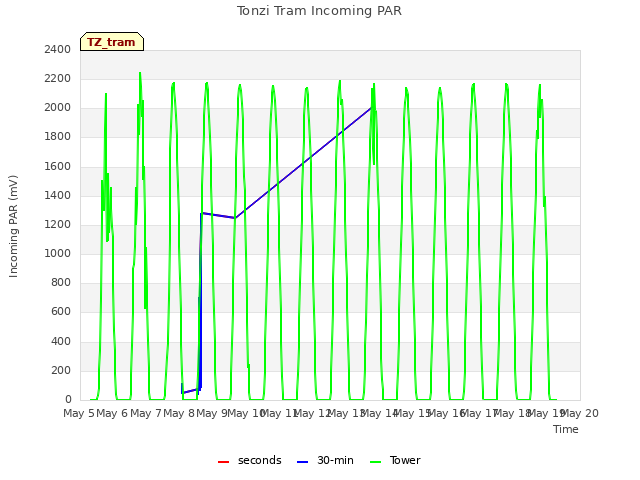Click the blue 30-min line's long rising segment
640x480 pixels.
pyautogui.click(x=303, y=163)
